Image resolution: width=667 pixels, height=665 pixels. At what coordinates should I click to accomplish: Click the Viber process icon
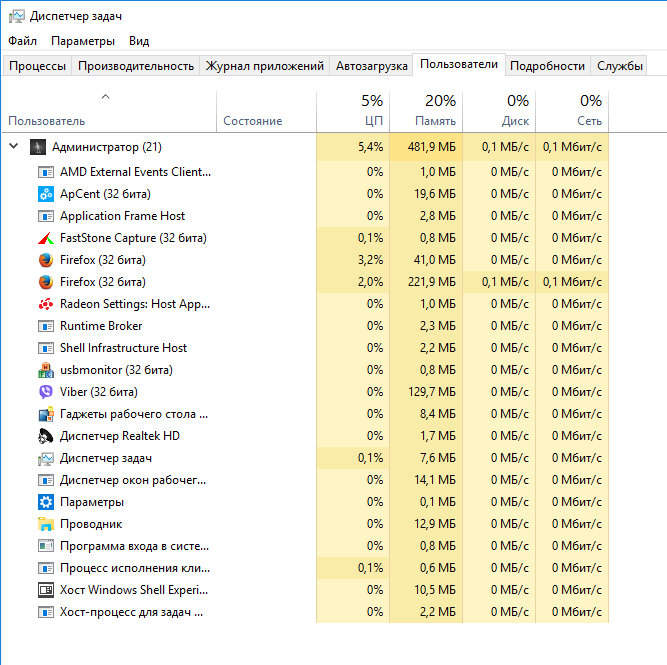[46, 392]
